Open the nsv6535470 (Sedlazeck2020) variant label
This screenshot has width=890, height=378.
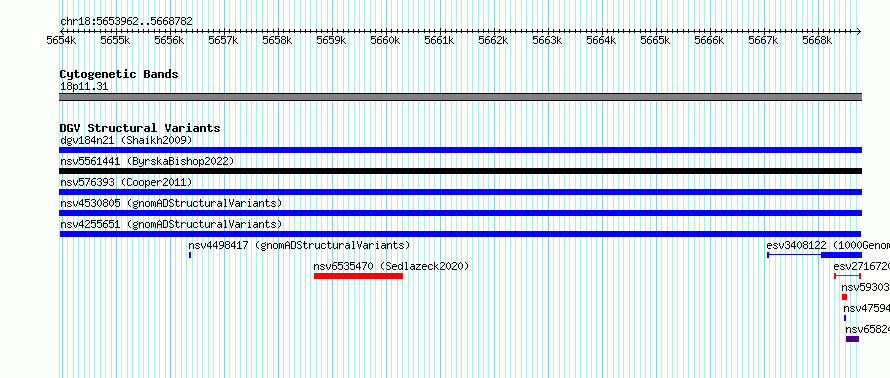pyautogui.click(x=391, y=266)
